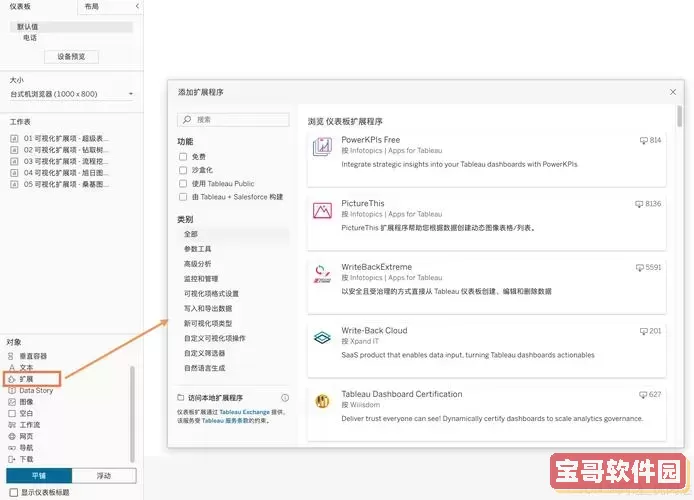Click the Write-Back Cloud title
The height and width of the screenshot is (500, 694).
click(374, 331)
